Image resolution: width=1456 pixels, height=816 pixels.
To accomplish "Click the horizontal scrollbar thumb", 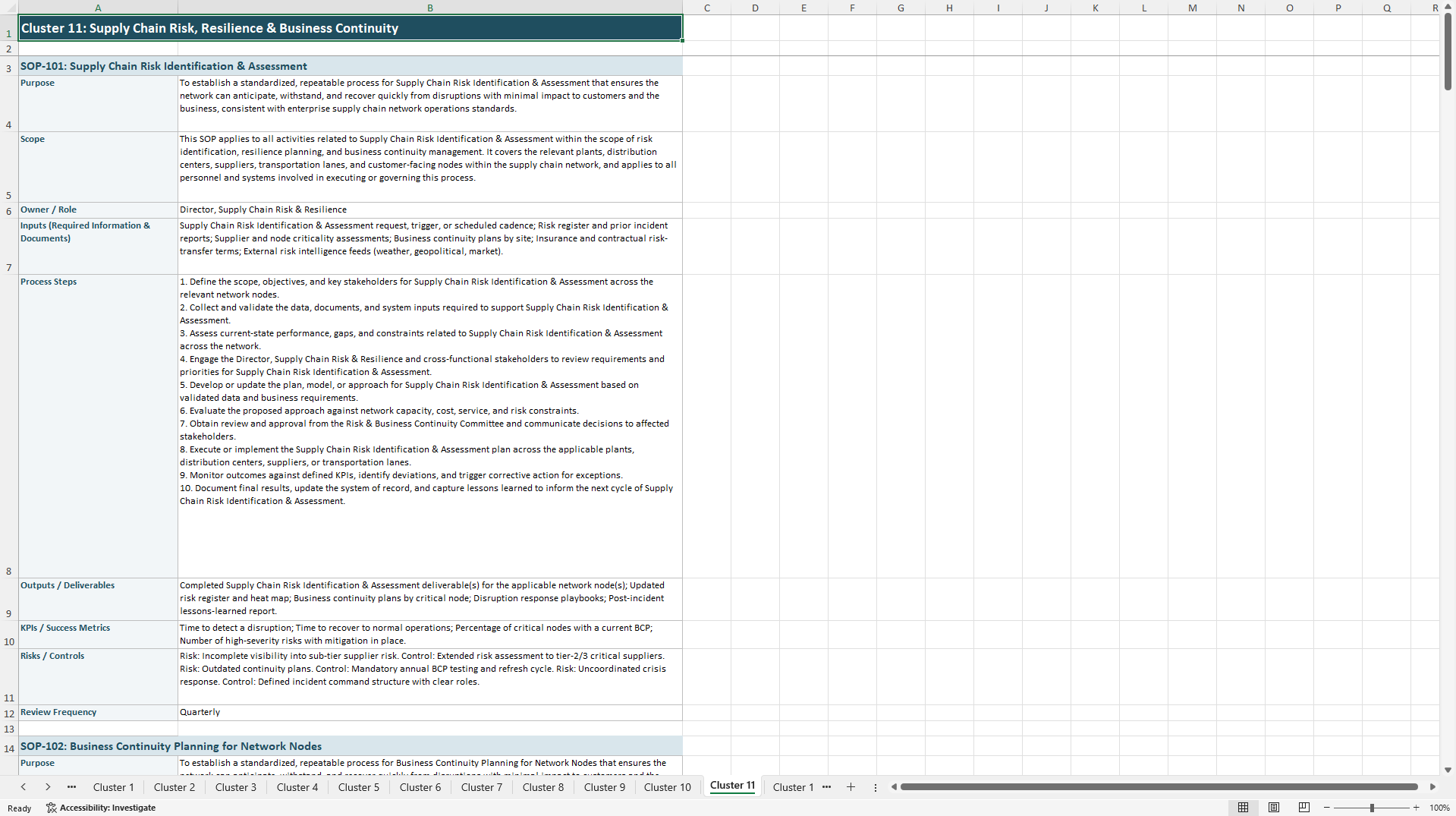I will [1159, 787].
